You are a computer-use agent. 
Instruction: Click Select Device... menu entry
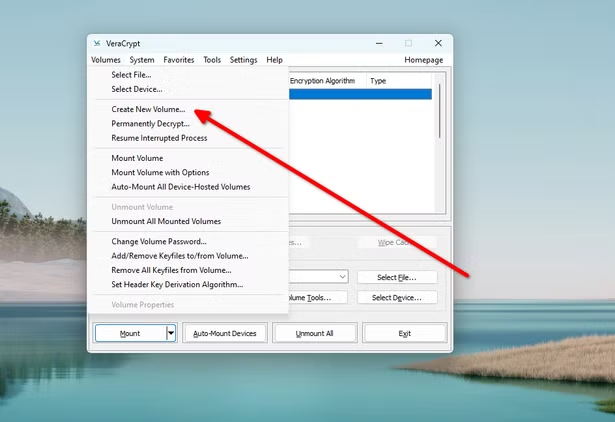click(x=136, y=89)
